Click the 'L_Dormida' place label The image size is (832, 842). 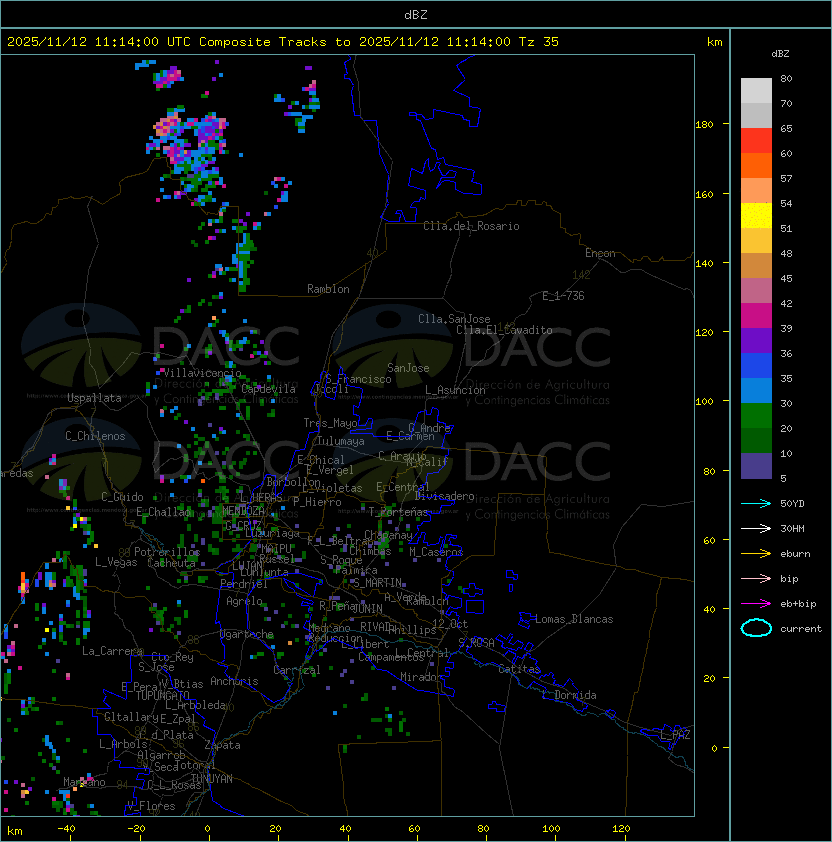[569, 695]
